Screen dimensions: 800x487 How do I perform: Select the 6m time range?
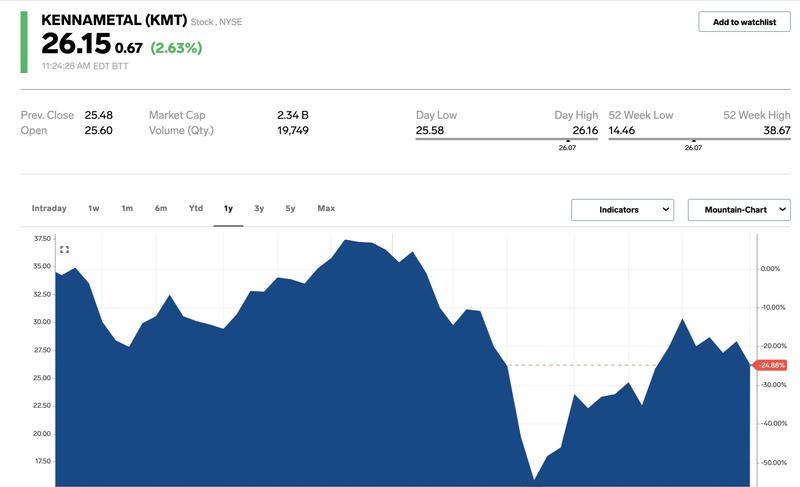161,208
